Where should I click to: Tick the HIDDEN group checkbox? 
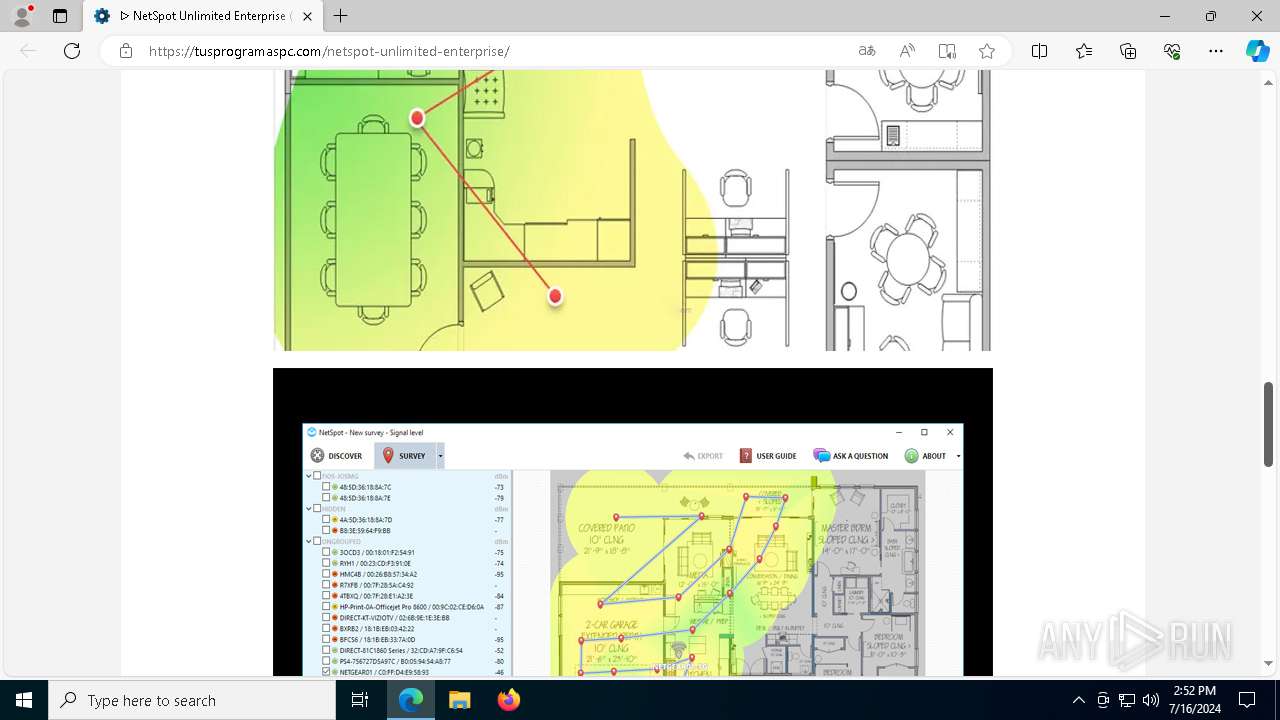(318, 509)
